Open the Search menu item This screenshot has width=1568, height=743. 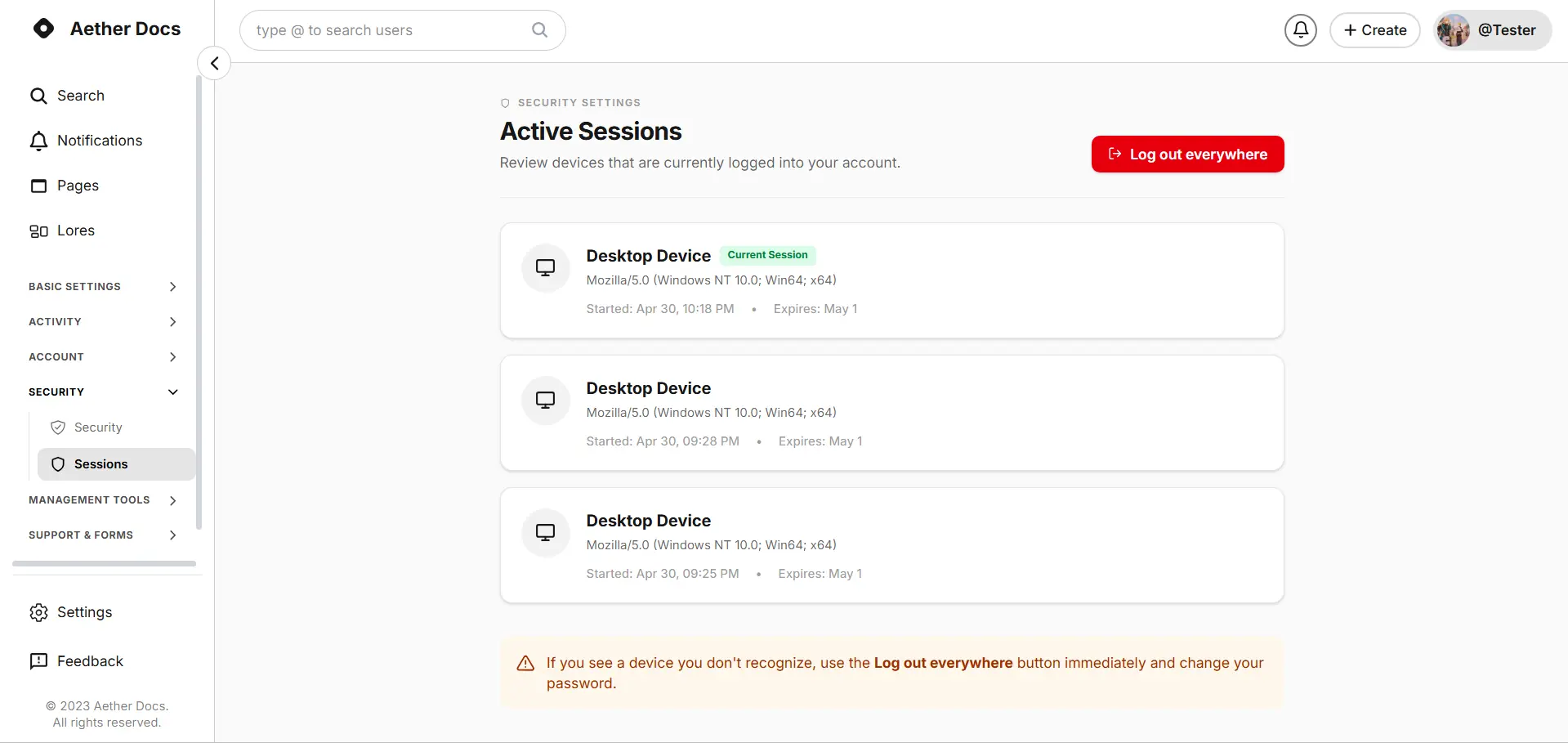pyautogui.click(x=81, y=96)
